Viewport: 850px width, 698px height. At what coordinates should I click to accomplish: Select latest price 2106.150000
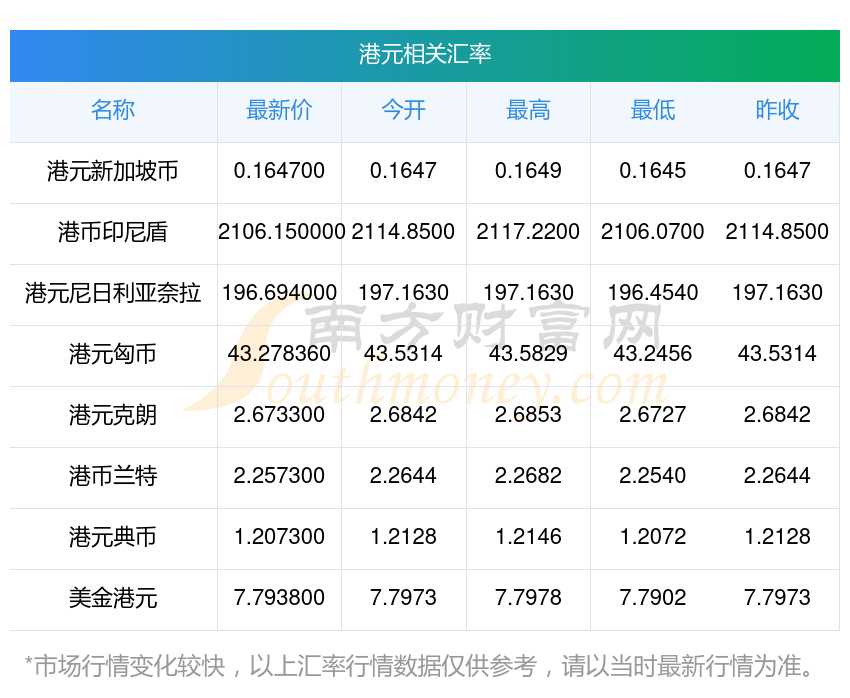pos(281,232)
